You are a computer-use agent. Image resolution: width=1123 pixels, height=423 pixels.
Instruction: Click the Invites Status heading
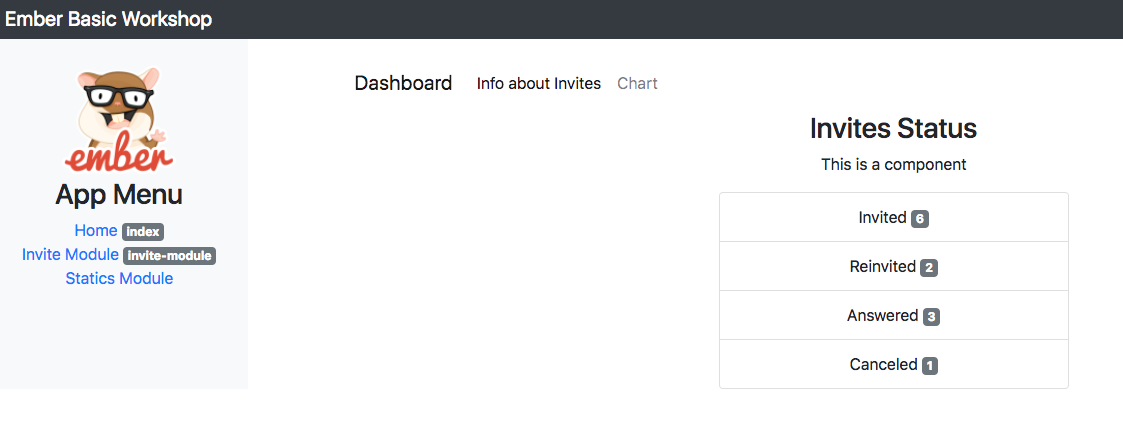894,129
